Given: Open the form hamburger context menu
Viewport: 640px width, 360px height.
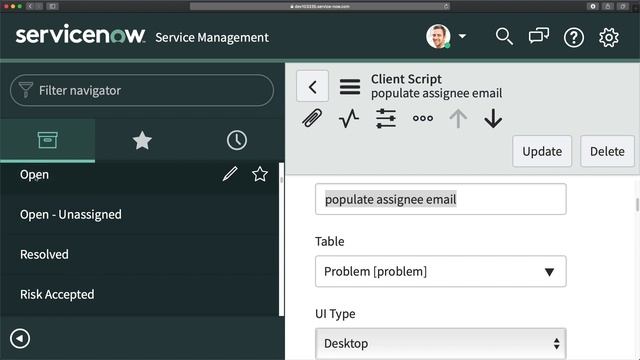Looking at the screenshot, I should tap(350, 87).
